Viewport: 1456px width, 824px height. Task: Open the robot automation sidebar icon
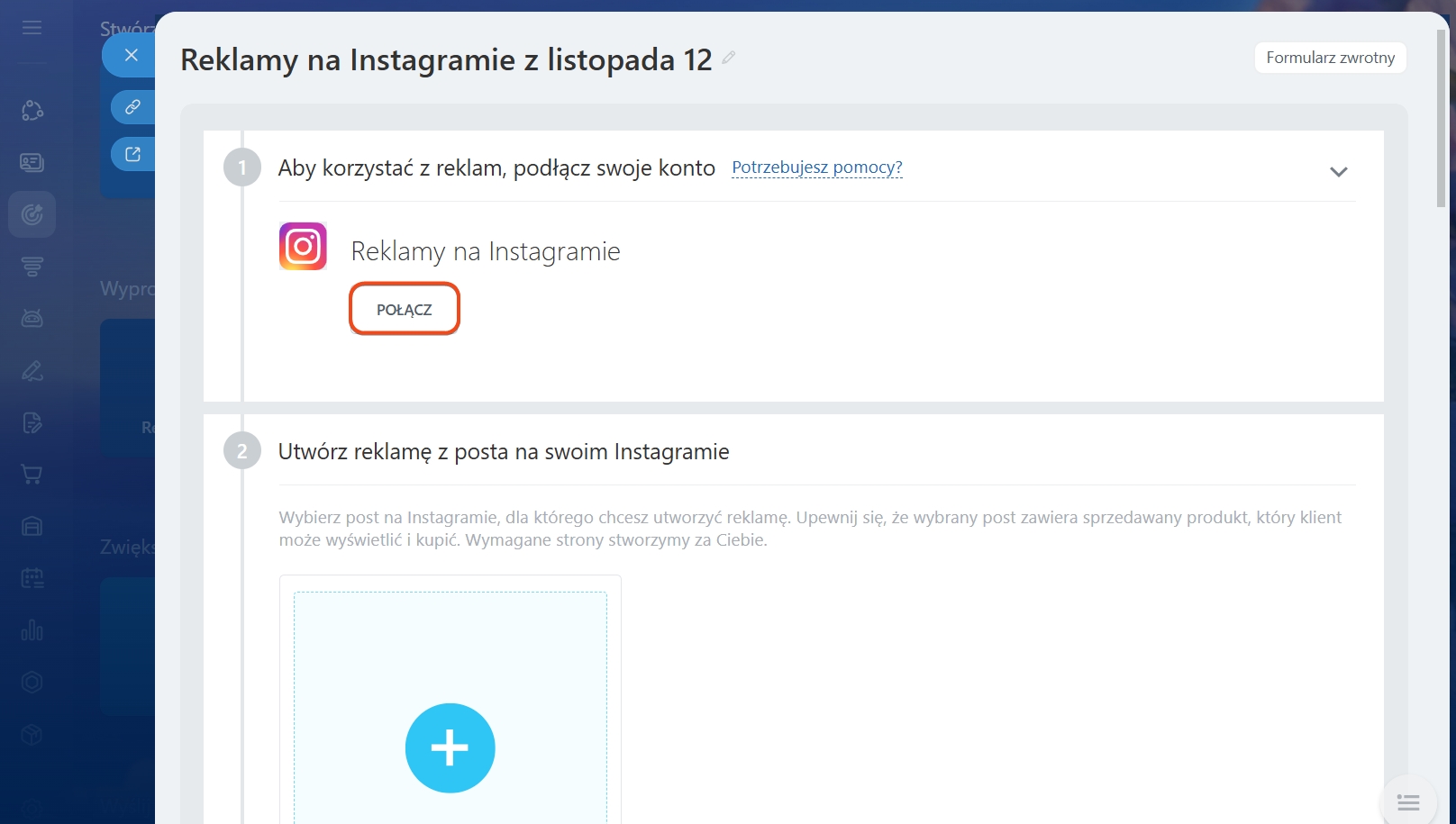[x=32, y=319]
